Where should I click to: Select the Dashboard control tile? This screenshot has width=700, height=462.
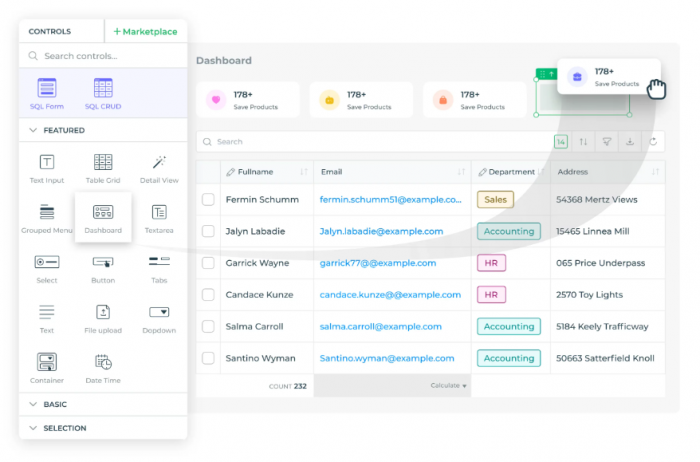103,218
